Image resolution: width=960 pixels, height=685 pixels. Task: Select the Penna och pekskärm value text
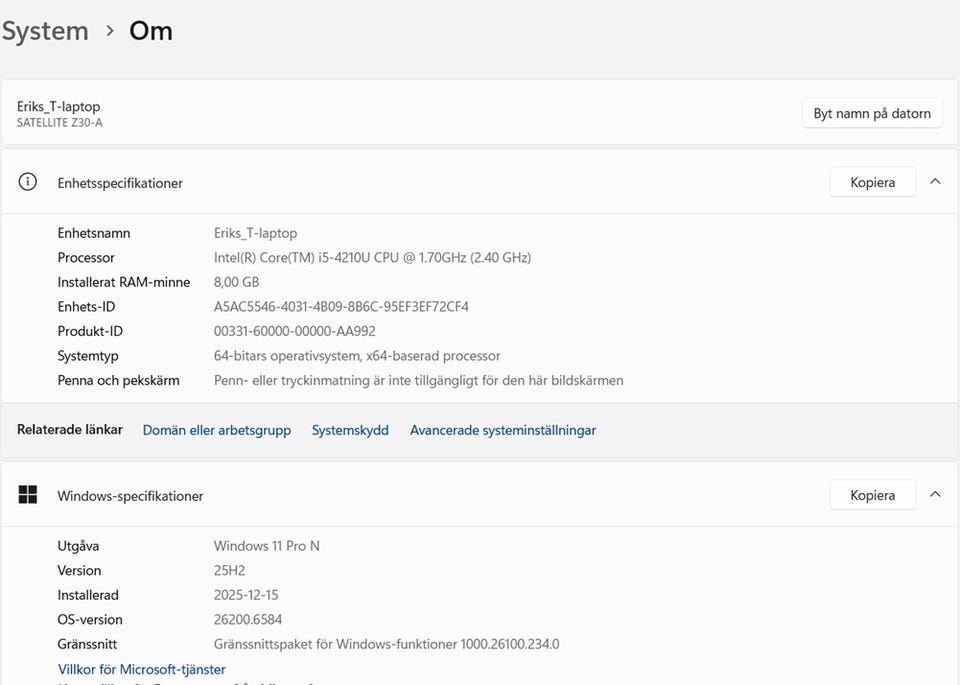pos(419,380)
